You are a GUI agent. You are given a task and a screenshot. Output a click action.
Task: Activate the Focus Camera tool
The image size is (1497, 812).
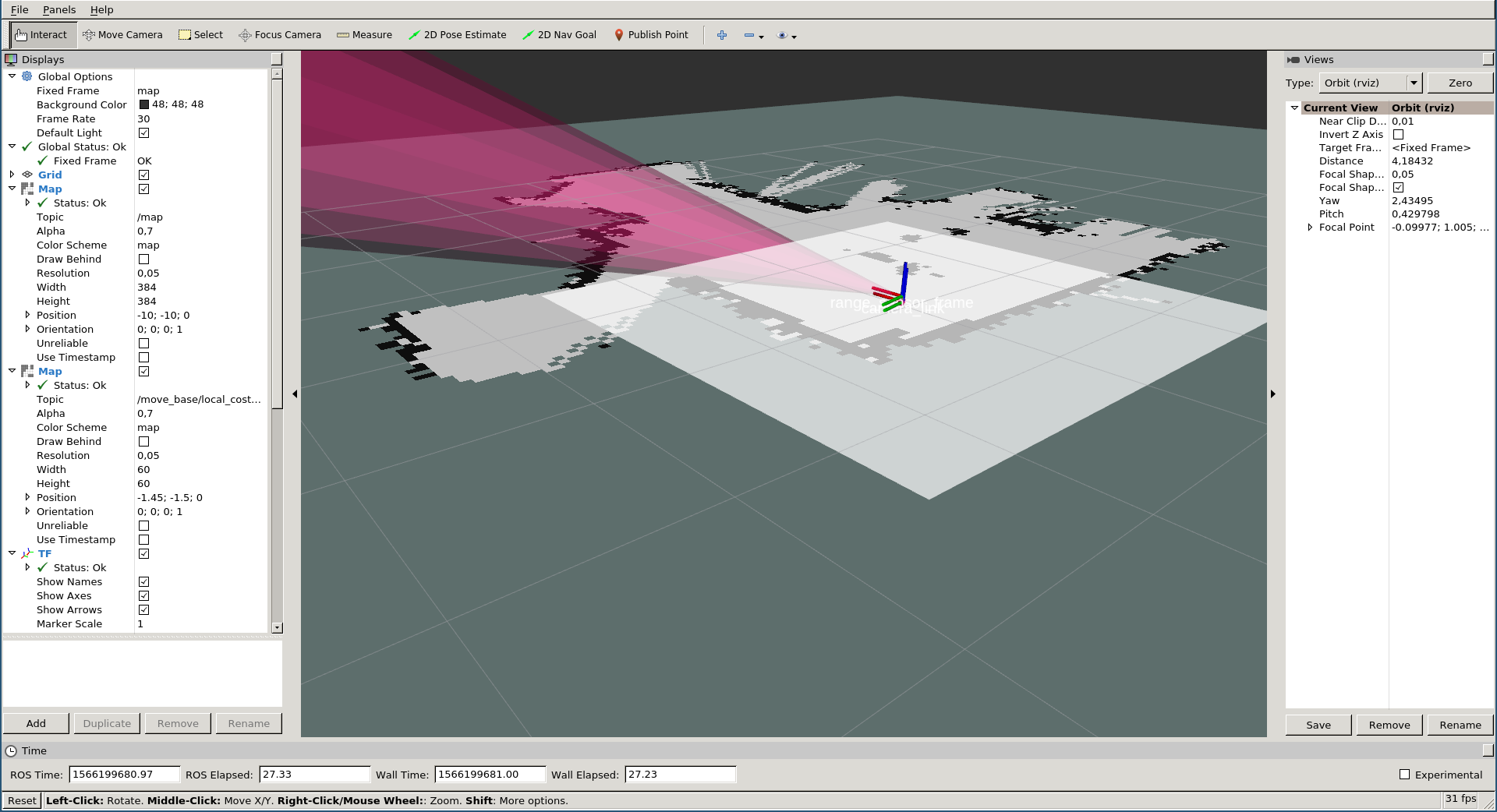click(280, 35)
